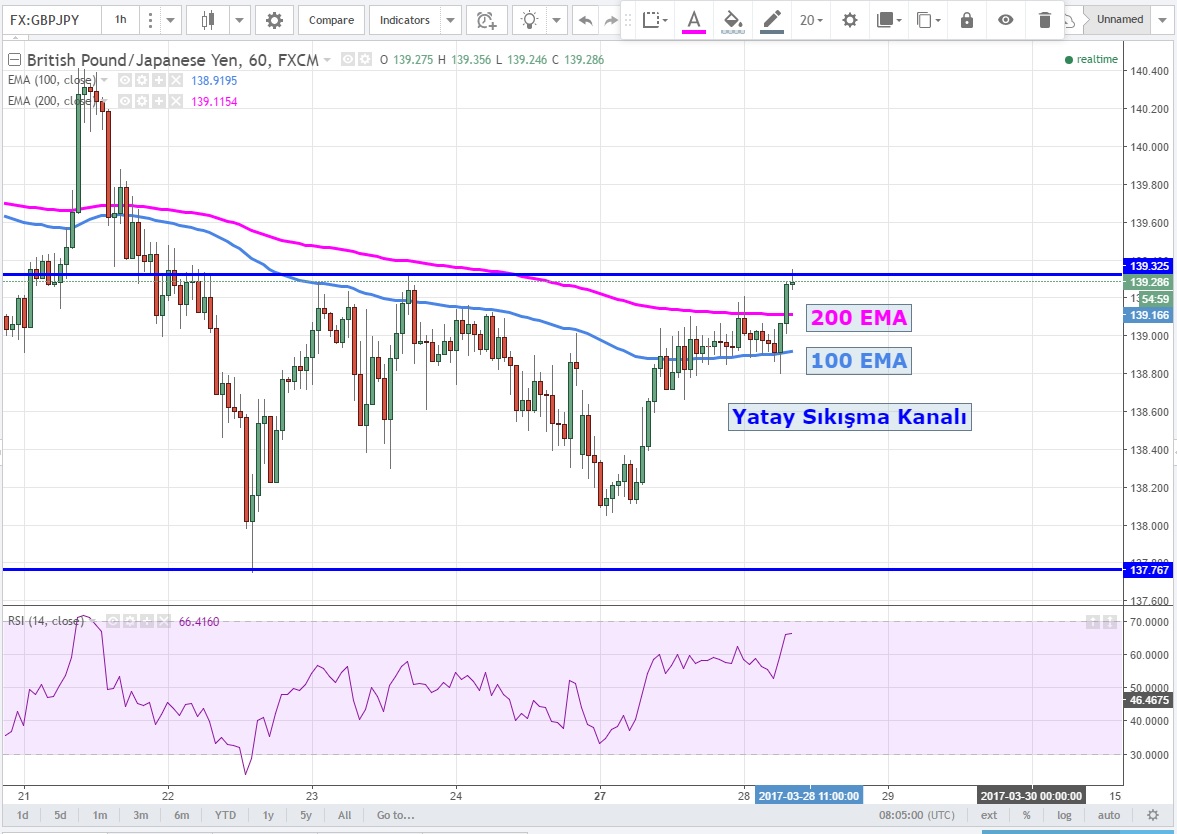
Task: Expand the Indicators dropdown arrow
Action: [450, 20]
